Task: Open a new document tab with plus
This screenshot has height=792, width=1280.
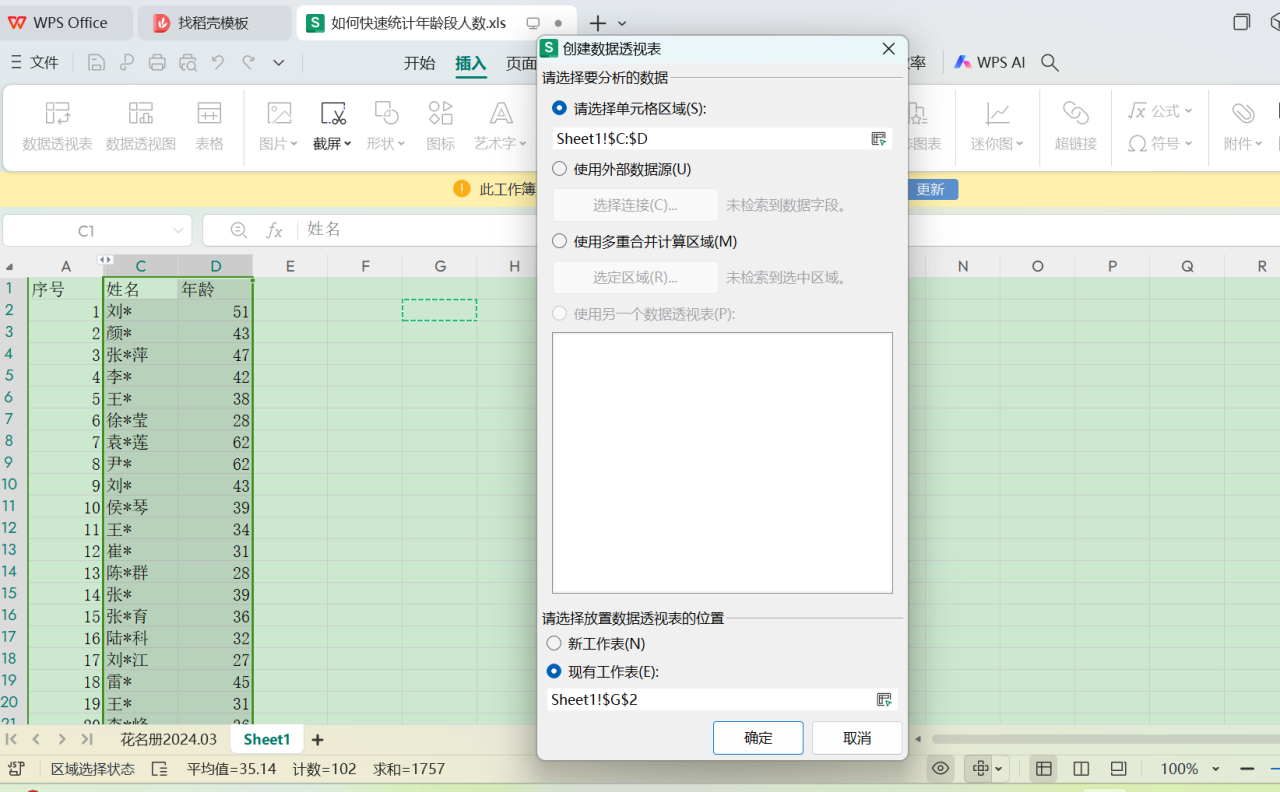Action: coord(598,23)
